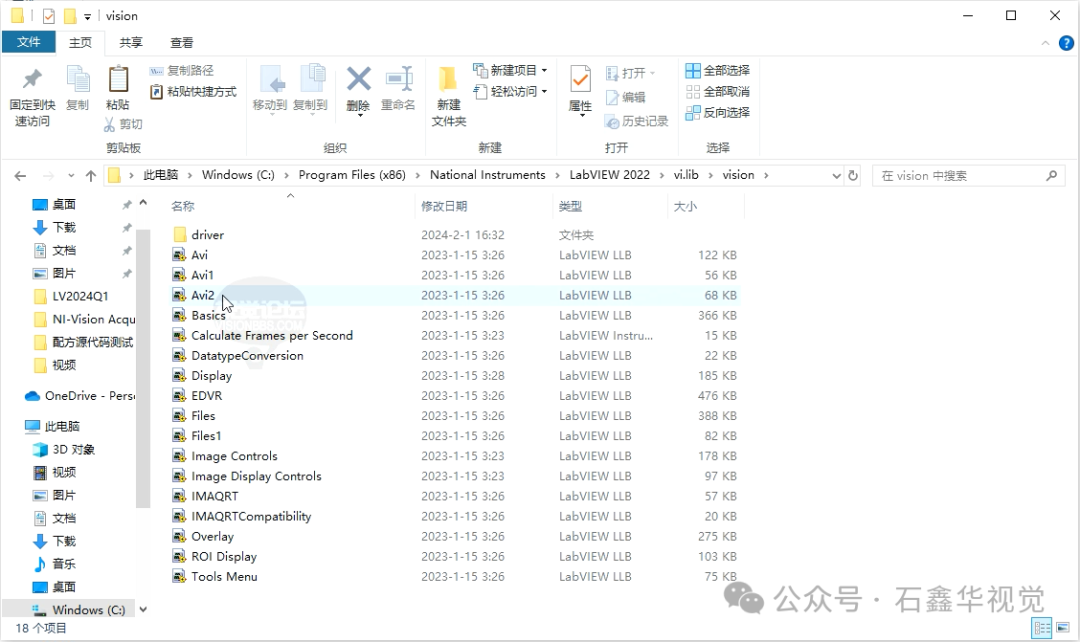The image size is (1080, 642).
Task: Click the Back navigation arrow
Action: pyautogui.click(x=20, y=176)
